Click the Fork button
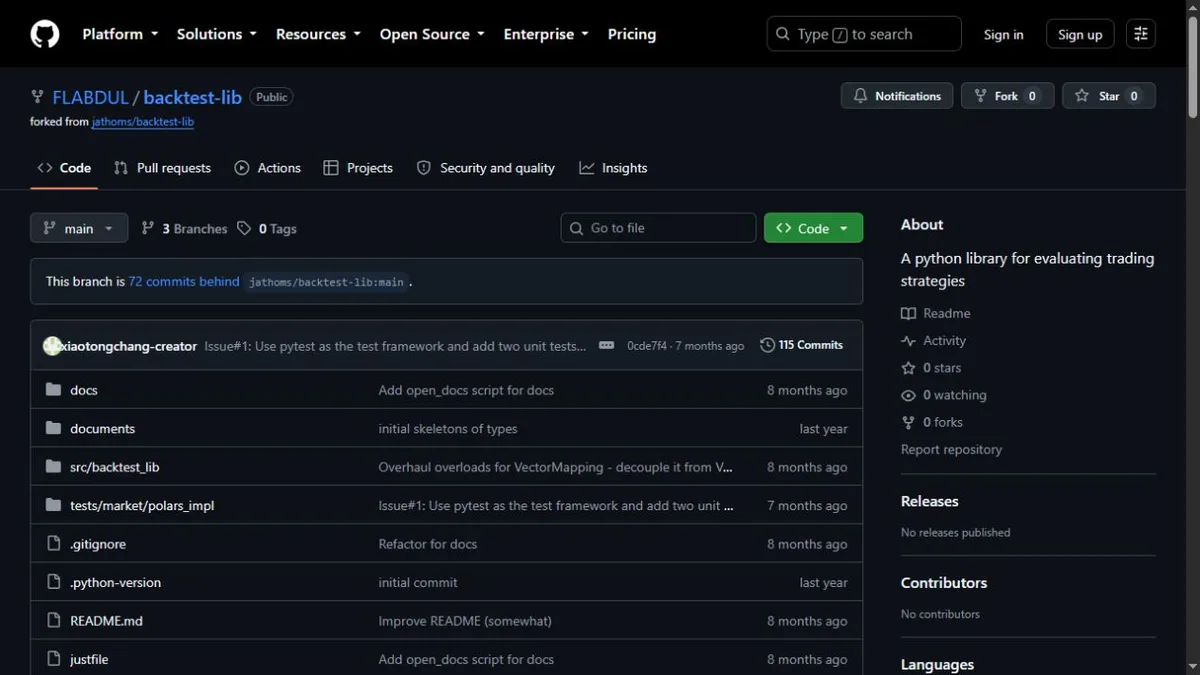The width and height of the screenshot is (1200, 675). (1007, 96)
